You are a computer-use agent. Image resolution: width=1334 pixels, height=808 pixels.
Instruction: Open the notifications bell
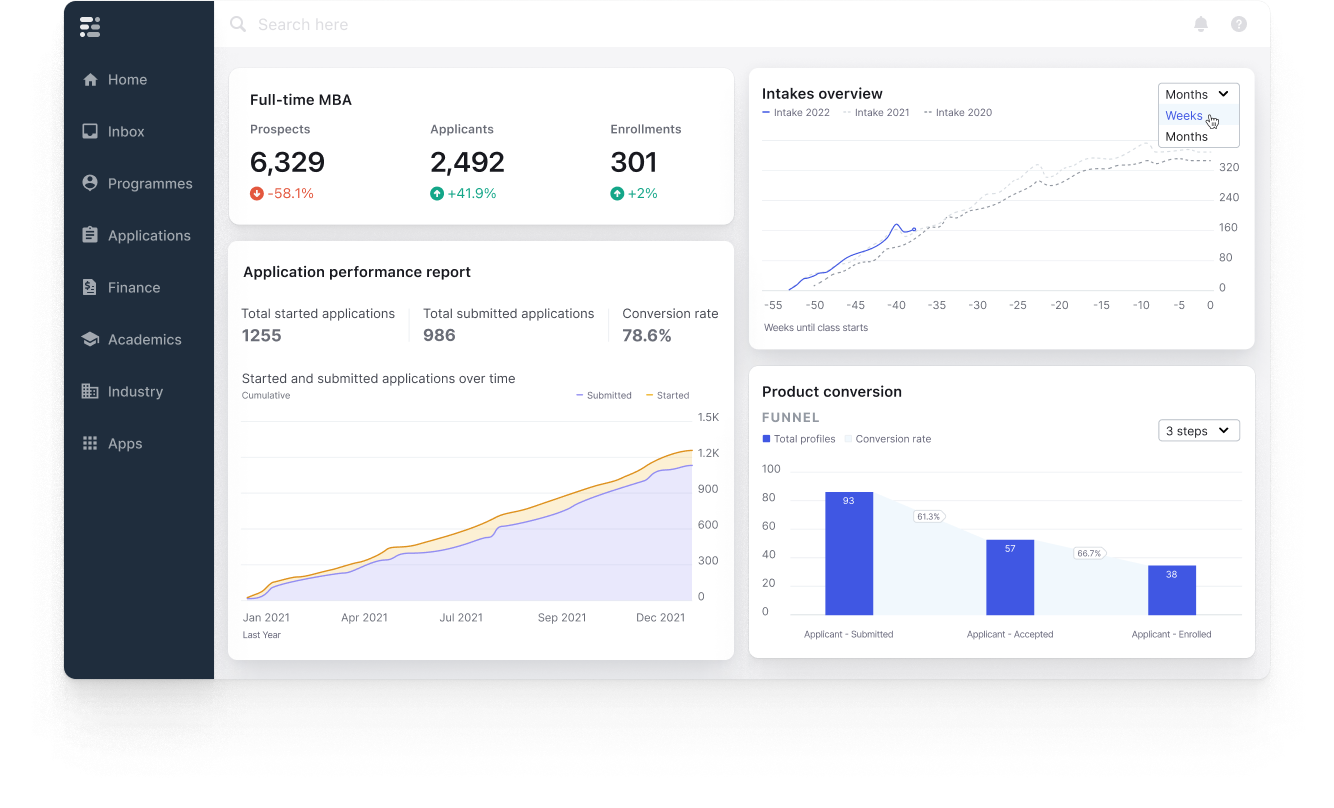tap(1201, 24)
